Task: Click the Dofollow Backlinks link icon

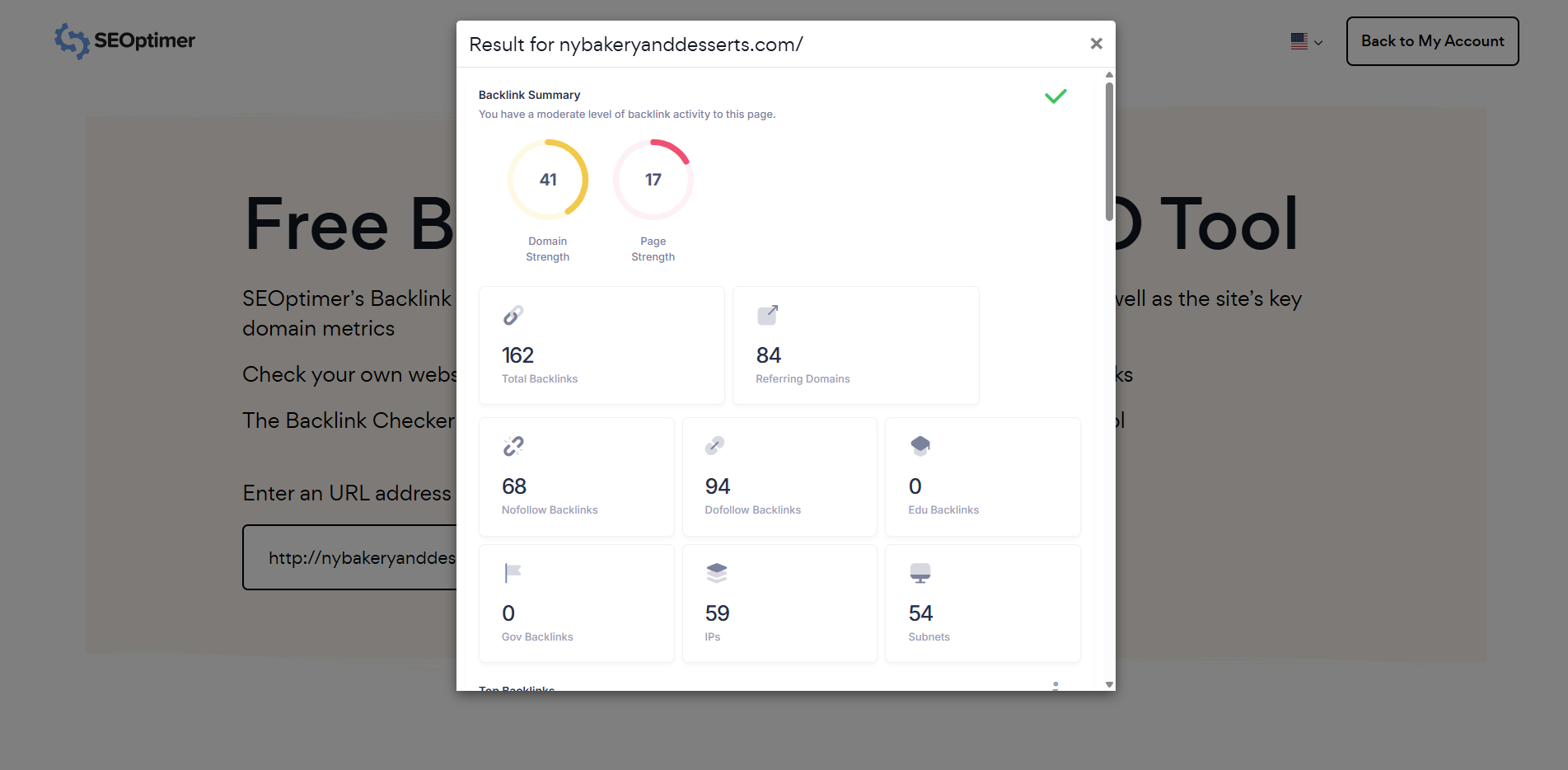Action: (714, 446)
